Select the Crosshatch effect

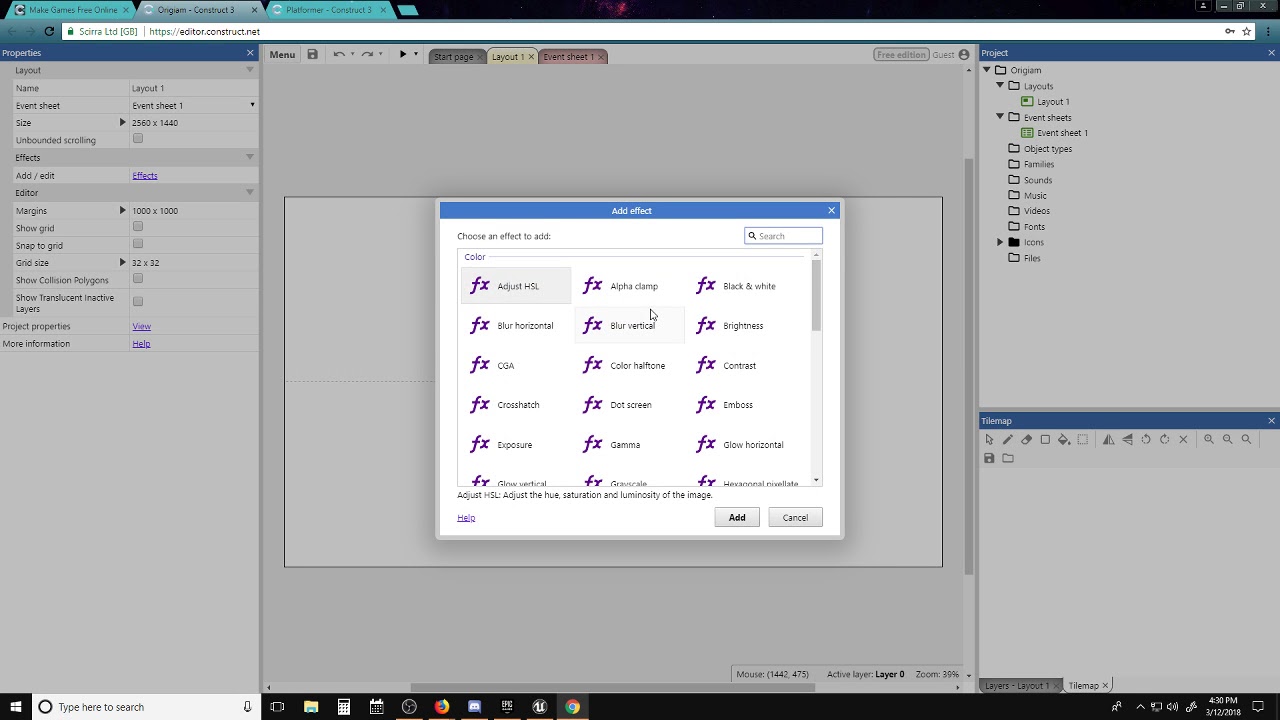tap(516, 405)
